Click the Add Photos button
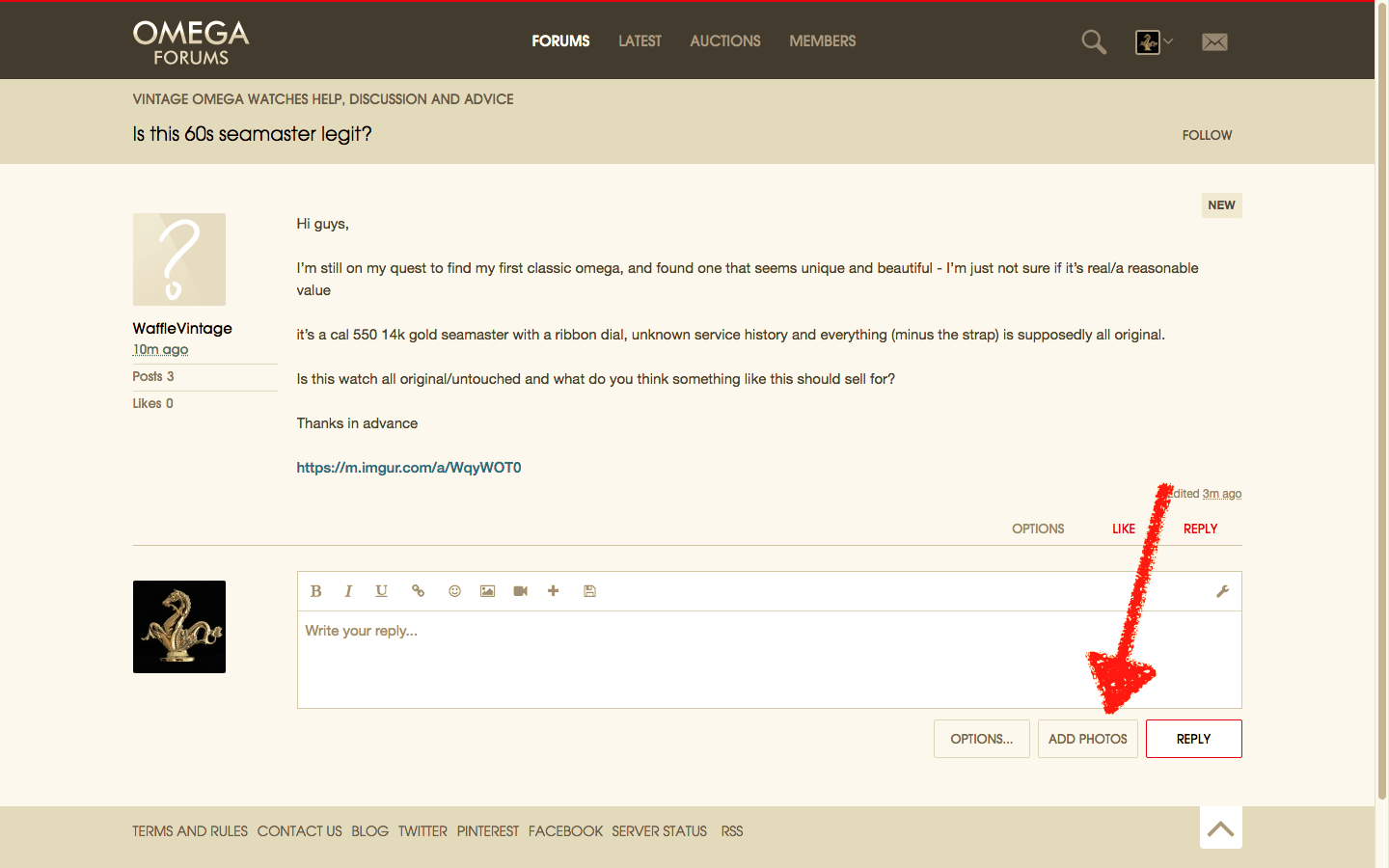The image size is (1389, 868). click(x=1087, y=739)
